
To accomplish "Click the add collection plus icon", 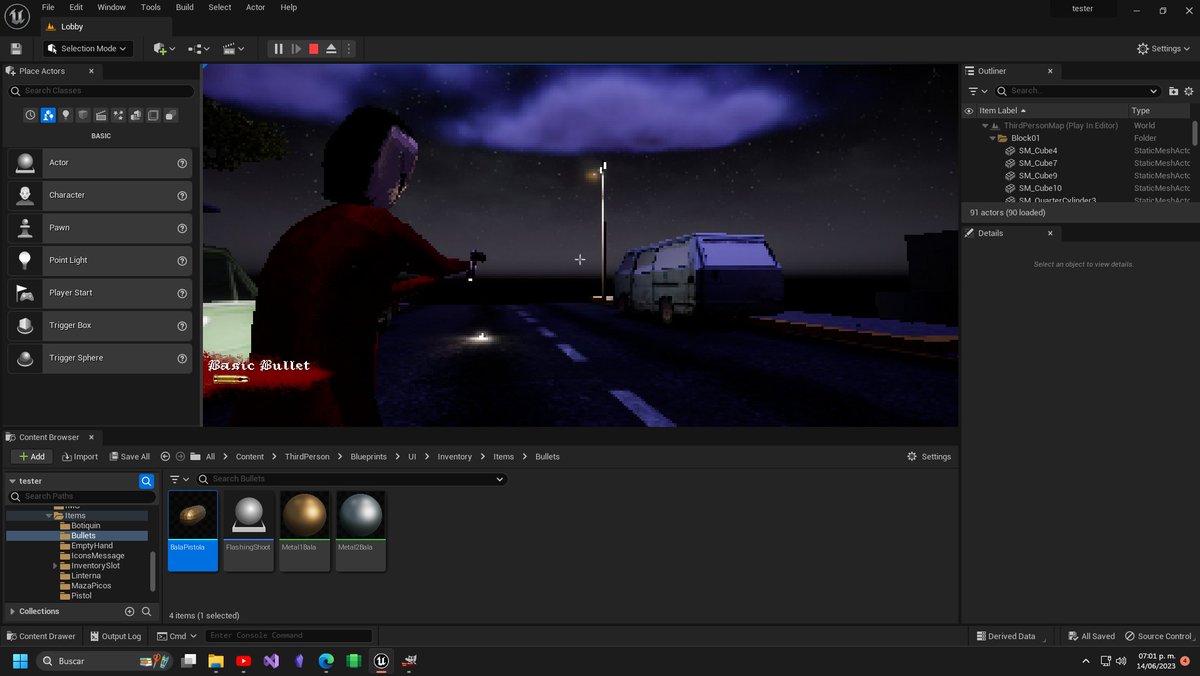I will (x=129, y=611).
